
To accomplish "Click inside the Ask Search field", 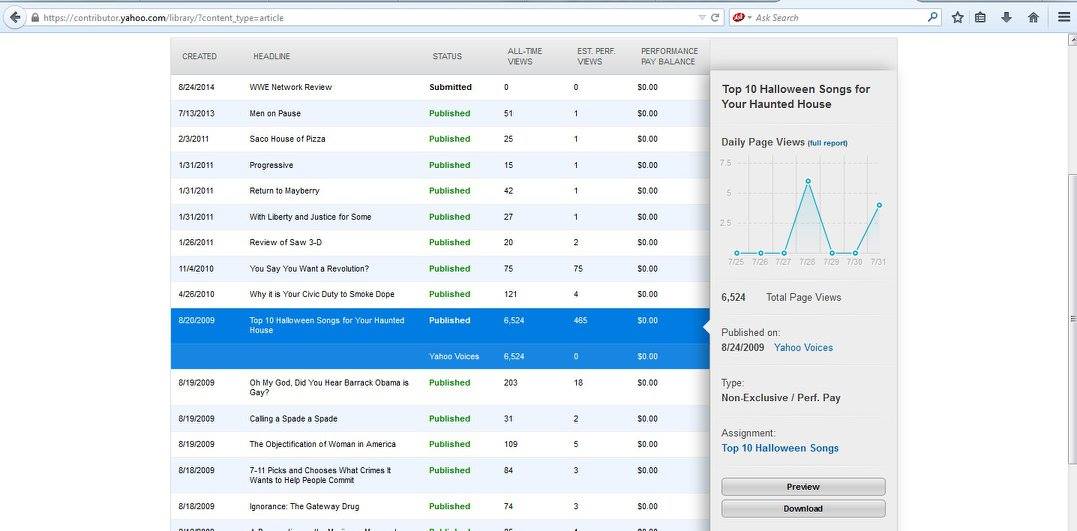I will [840, 17].
